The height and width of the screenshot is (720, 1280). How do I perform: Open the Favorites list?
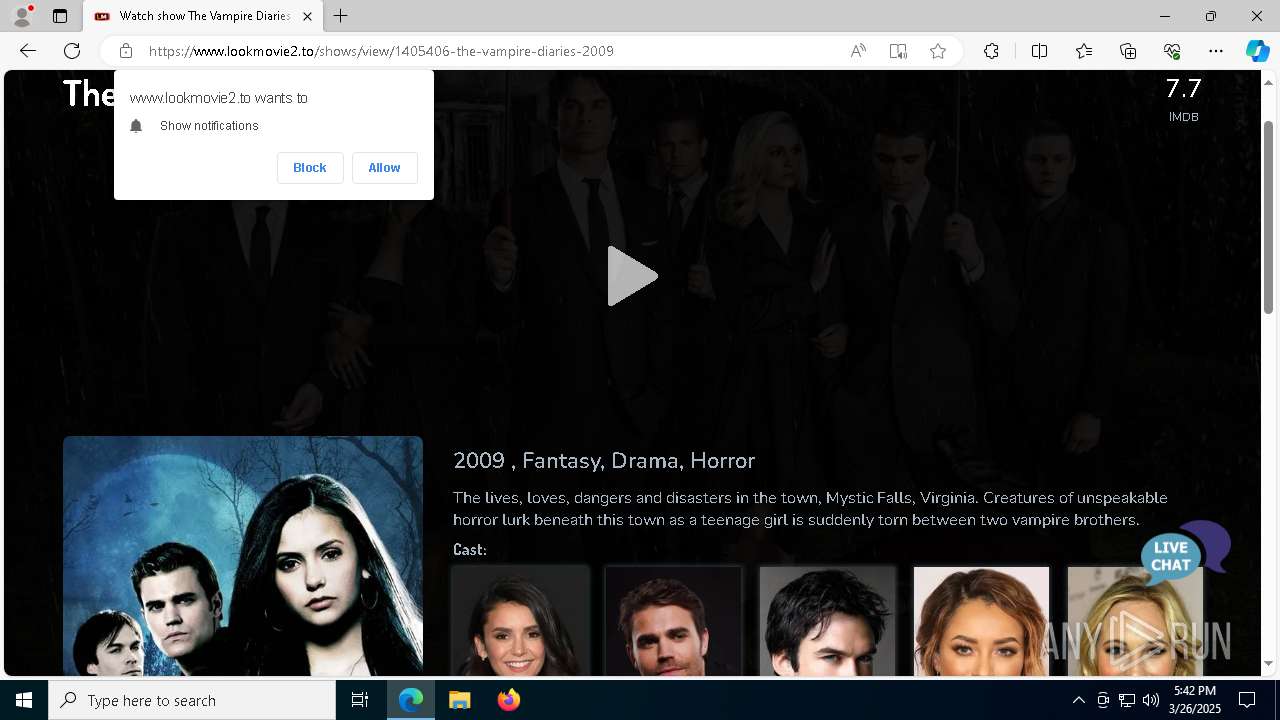(1084, 51)
